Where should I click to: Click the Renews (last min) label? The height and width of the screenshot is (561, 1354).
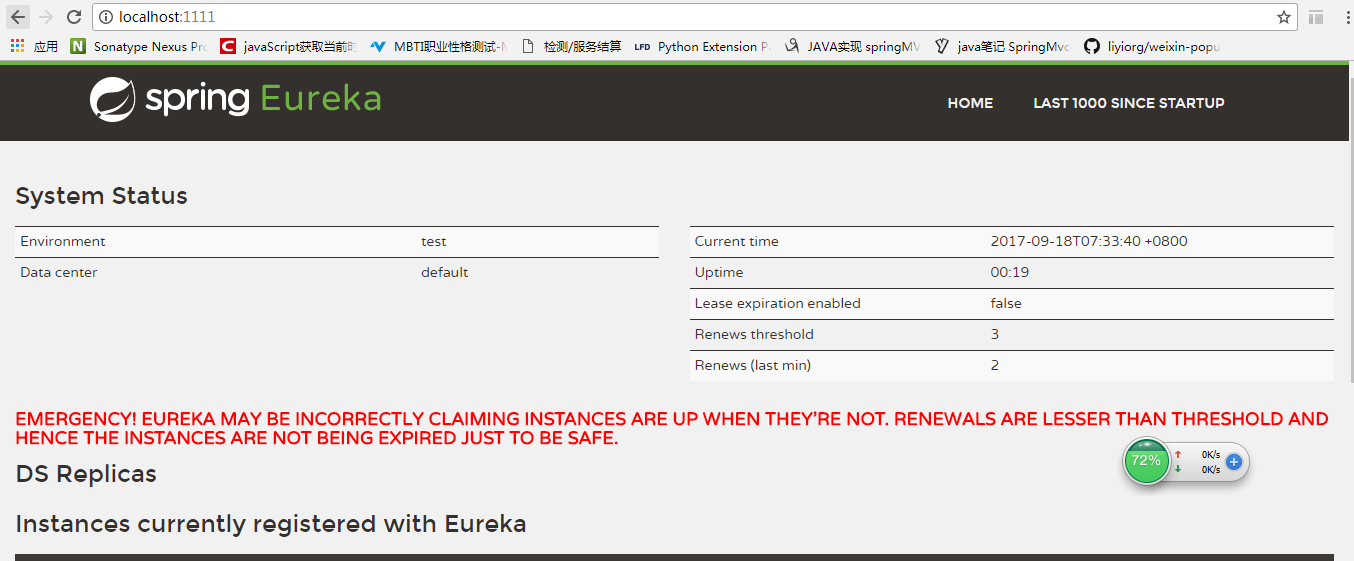pos(753,366)
